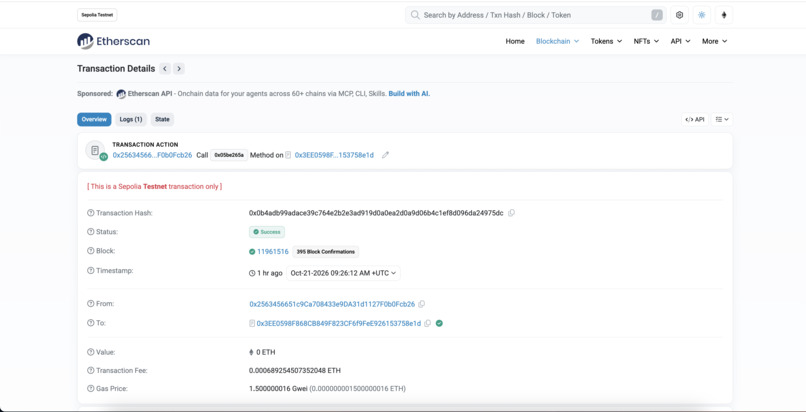
Task: Click the transaction hash text
Action: (376, 213)
